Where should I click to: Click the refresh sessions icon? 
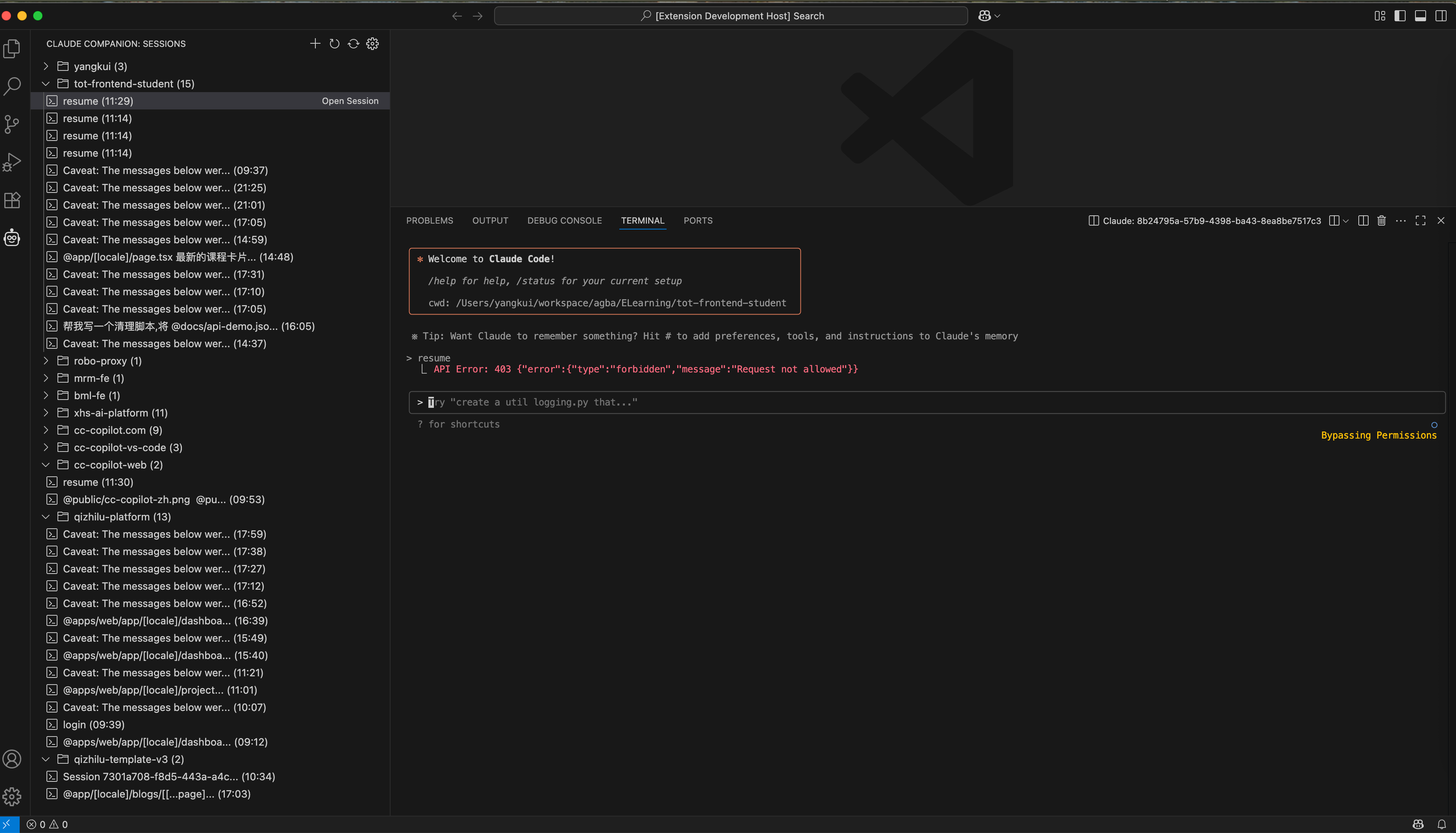335,43
